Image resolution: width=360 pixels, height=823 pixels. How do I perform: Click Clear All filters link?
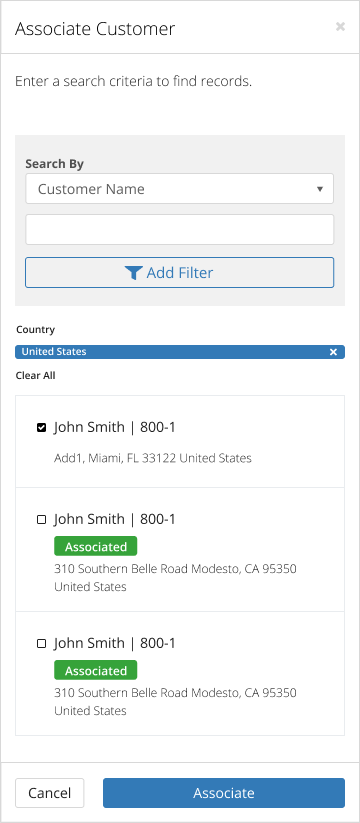coord(35,376)
